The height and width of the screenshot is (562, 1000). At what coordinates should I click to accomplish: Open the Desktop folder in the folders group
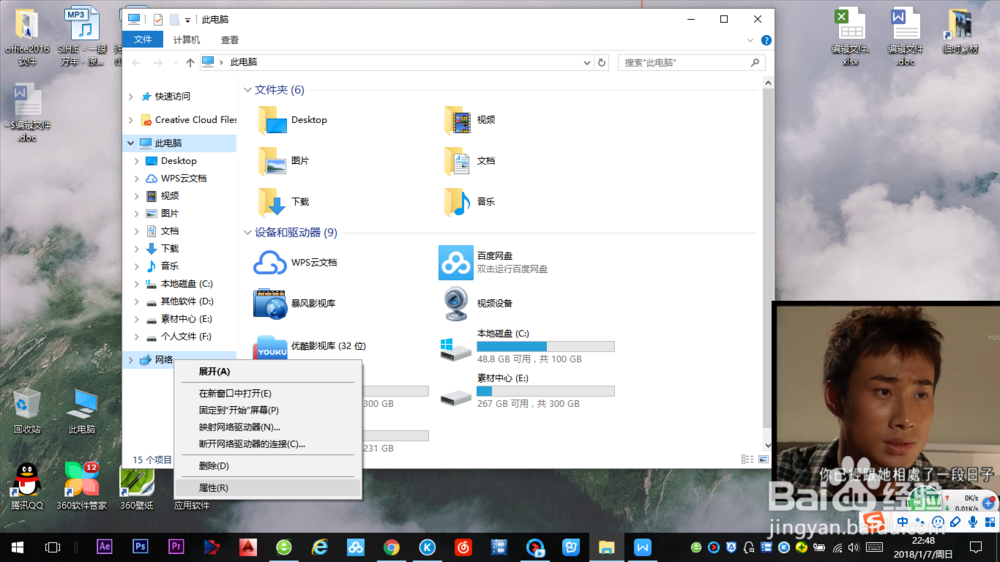point(272,120)
